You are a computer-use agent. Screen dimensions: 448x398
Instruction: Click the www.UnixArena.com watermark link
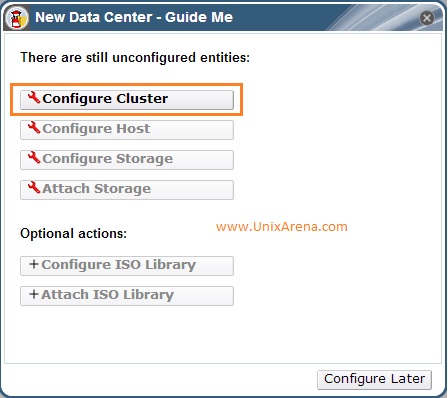tap(282, 227)
